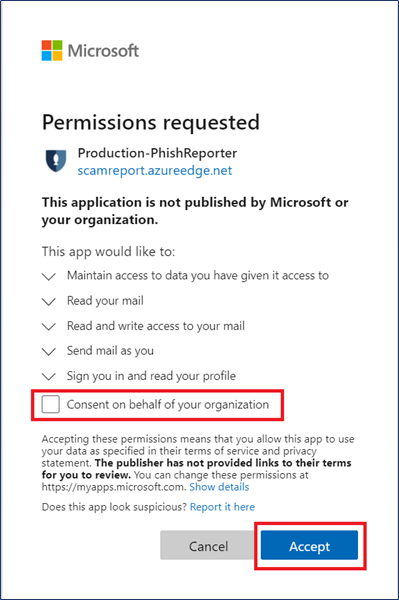Click the Microsoft wordmark text
This screenshot has height=600, width=399.
(103, 51)
